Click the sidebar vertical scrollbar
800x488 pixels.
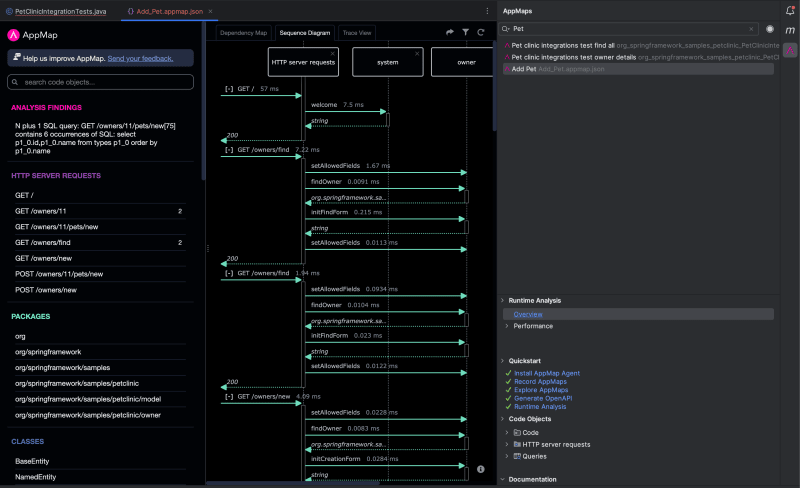[204, 102]
